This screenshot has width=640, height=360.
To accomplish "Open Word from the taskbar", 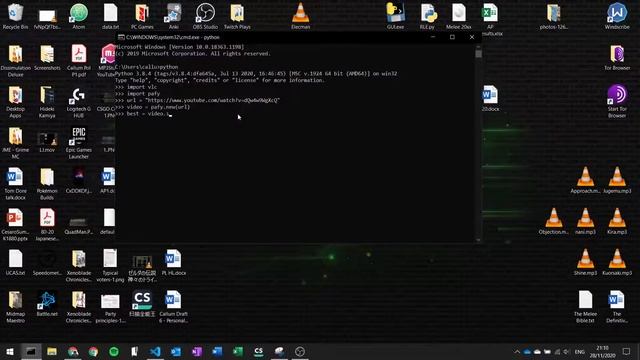I will coord(217,351).
